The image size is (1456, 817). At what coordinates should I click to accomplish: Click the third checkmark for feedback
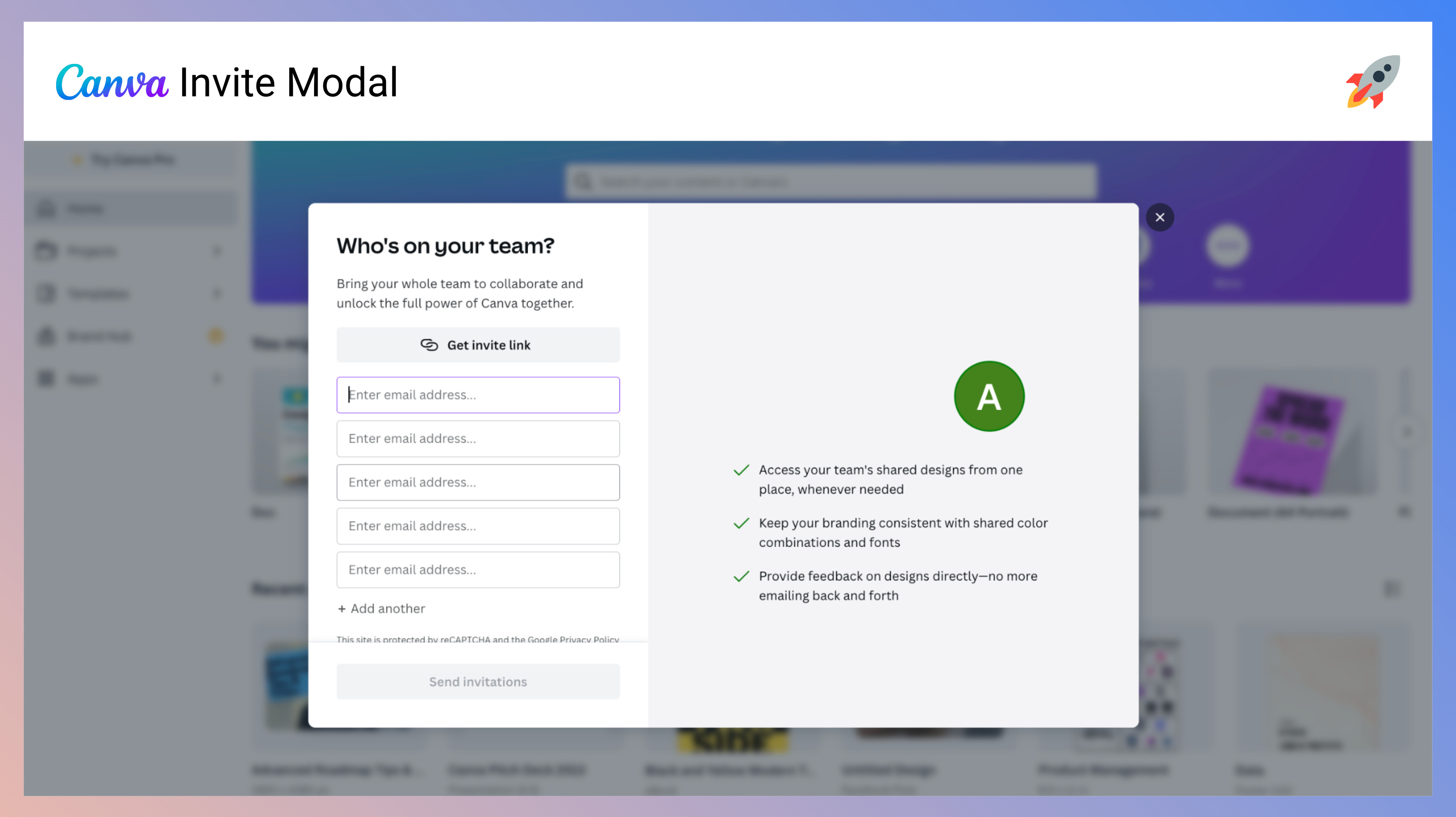(740, 576)
